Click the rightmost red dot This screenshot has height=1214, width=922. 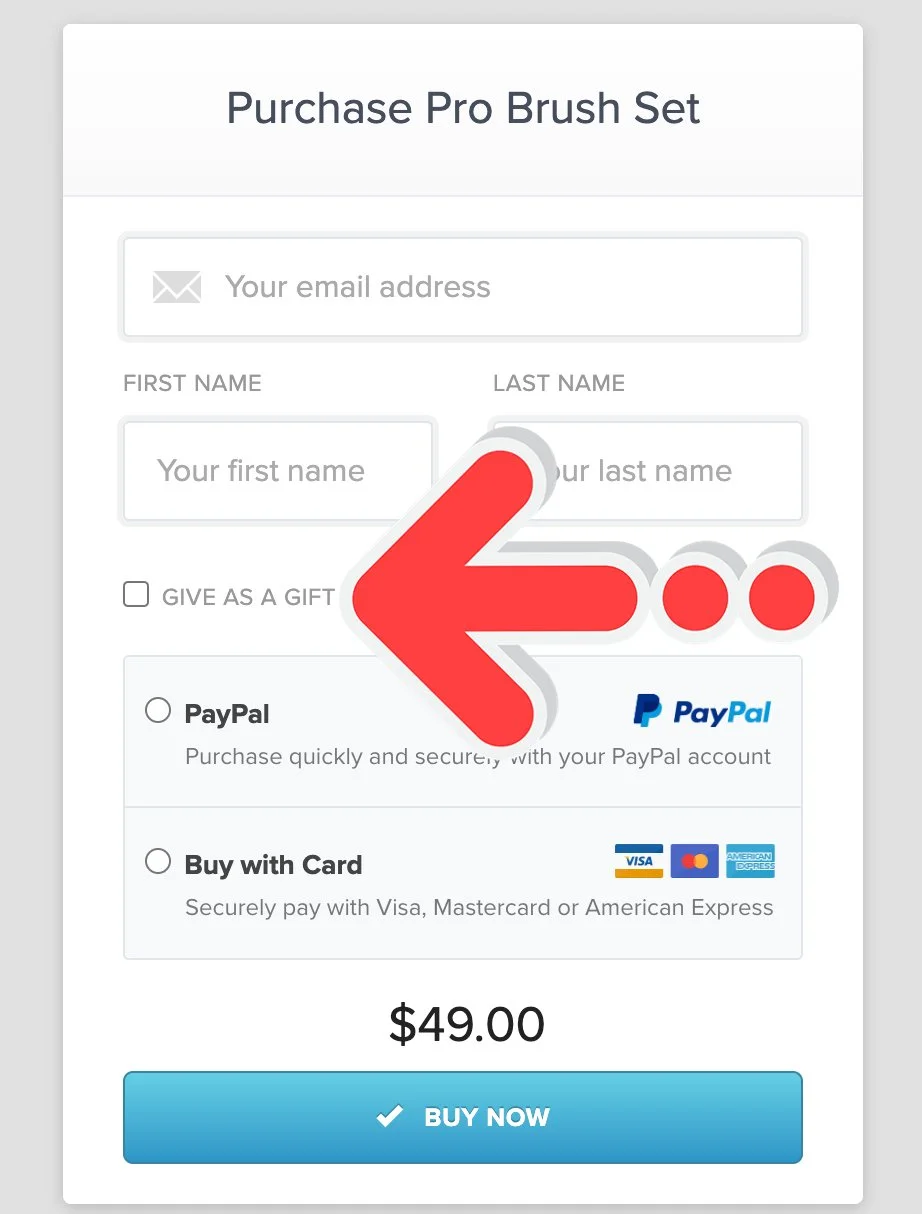point(782,598)
